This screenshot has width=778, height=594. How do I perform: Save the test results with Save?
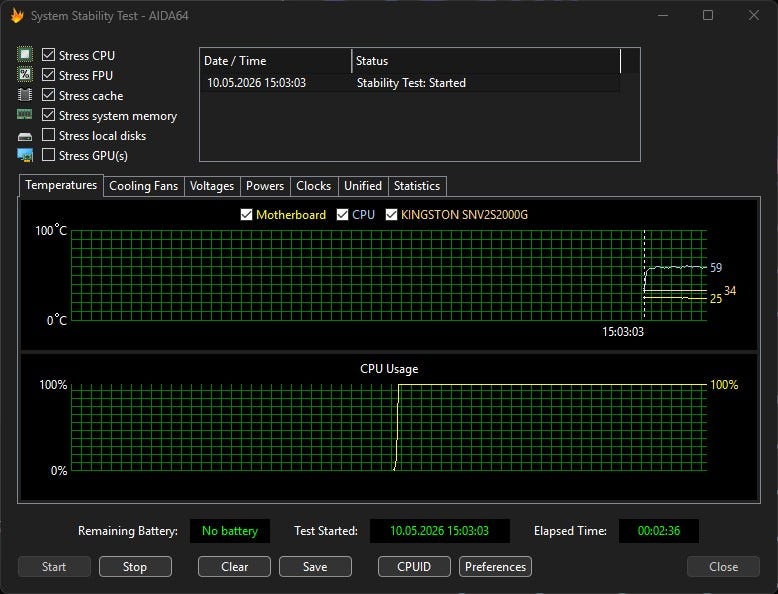click(315, 567)
